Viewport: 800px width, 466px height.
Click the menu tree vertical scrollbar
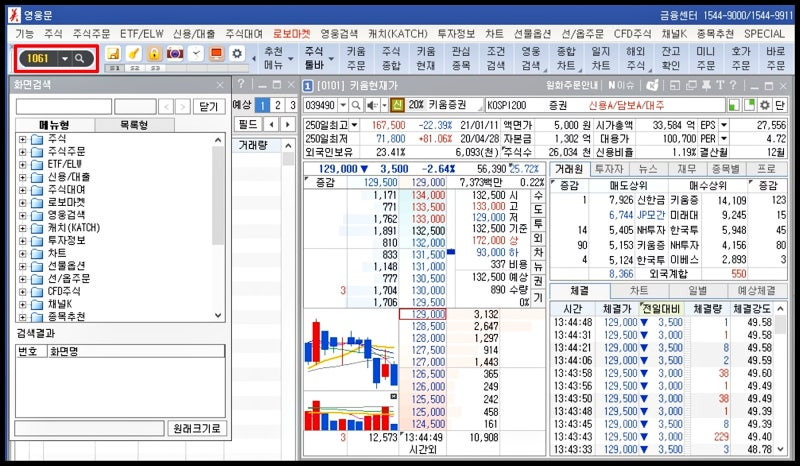click(218, 227)
